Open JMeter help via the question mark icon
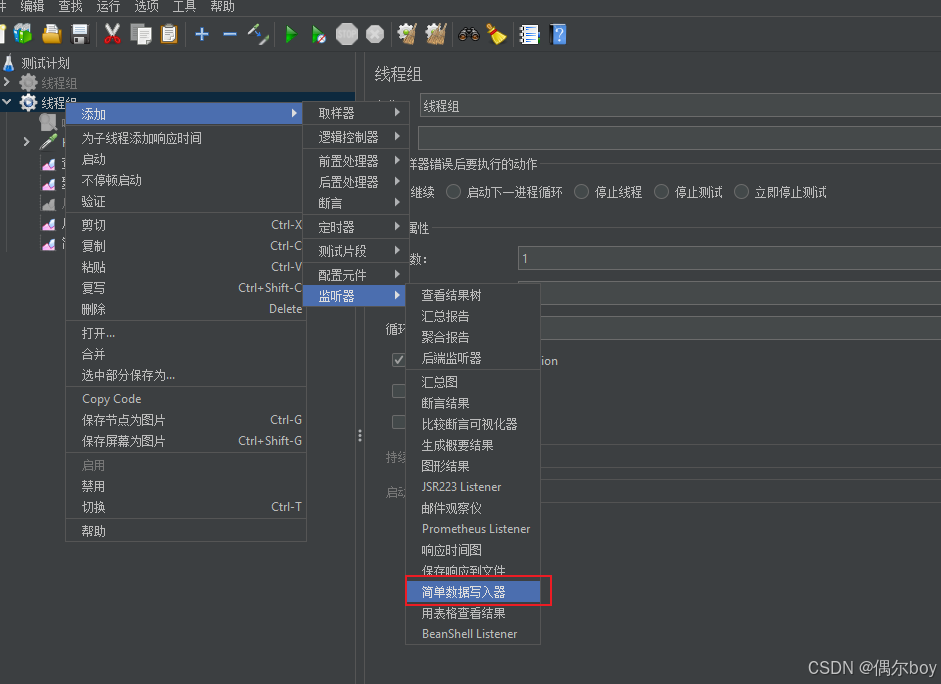Image resolution: width=941 pixels, height=684 pixels. [558, 33]
